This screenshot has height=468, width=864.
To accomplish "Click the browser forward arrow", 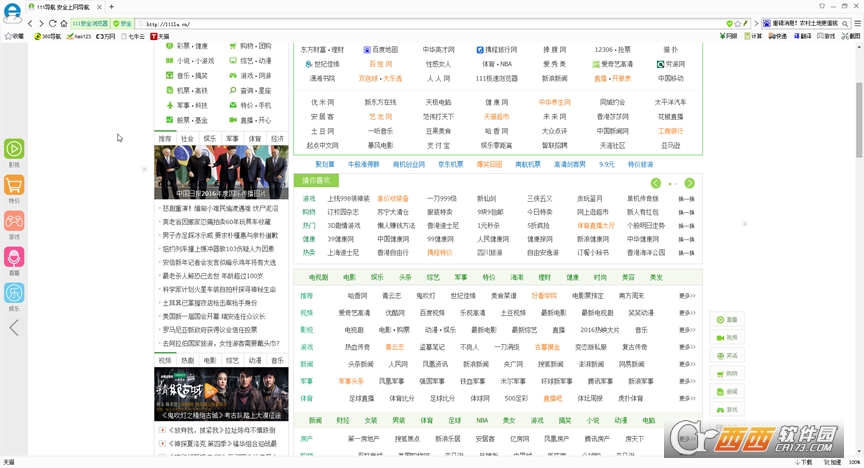I will pos(41,24).
